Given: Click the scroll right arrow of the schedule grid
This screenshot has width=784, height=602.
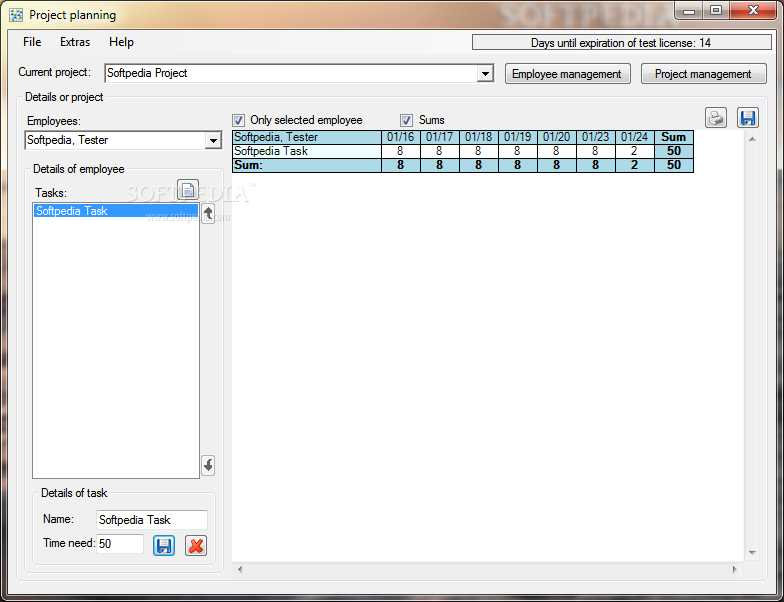Looking at the screenshot, I should click(734, 569).
